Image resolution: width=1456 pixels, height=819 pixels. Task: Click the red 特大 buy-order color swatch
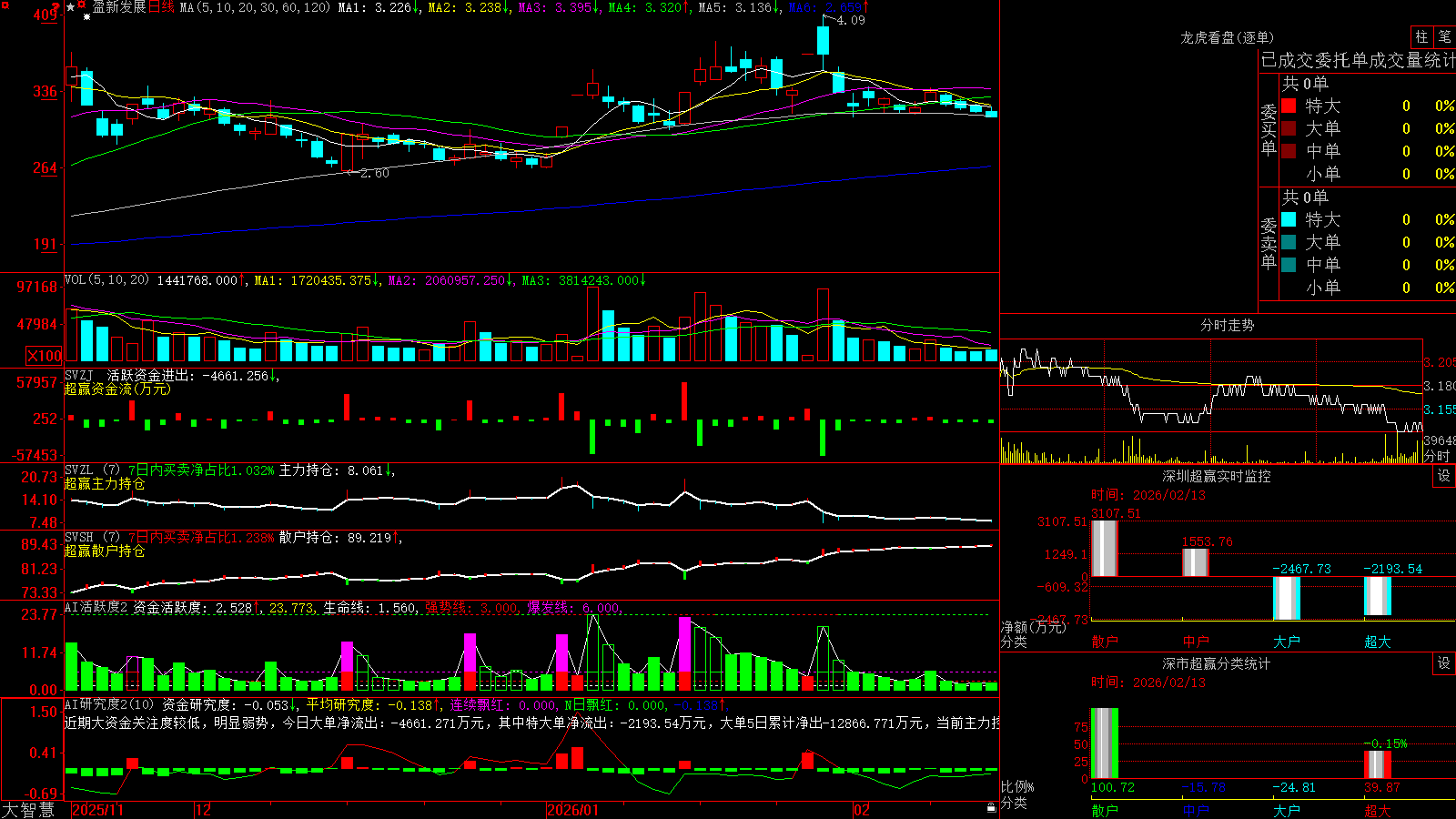(x=1289, y=106)
